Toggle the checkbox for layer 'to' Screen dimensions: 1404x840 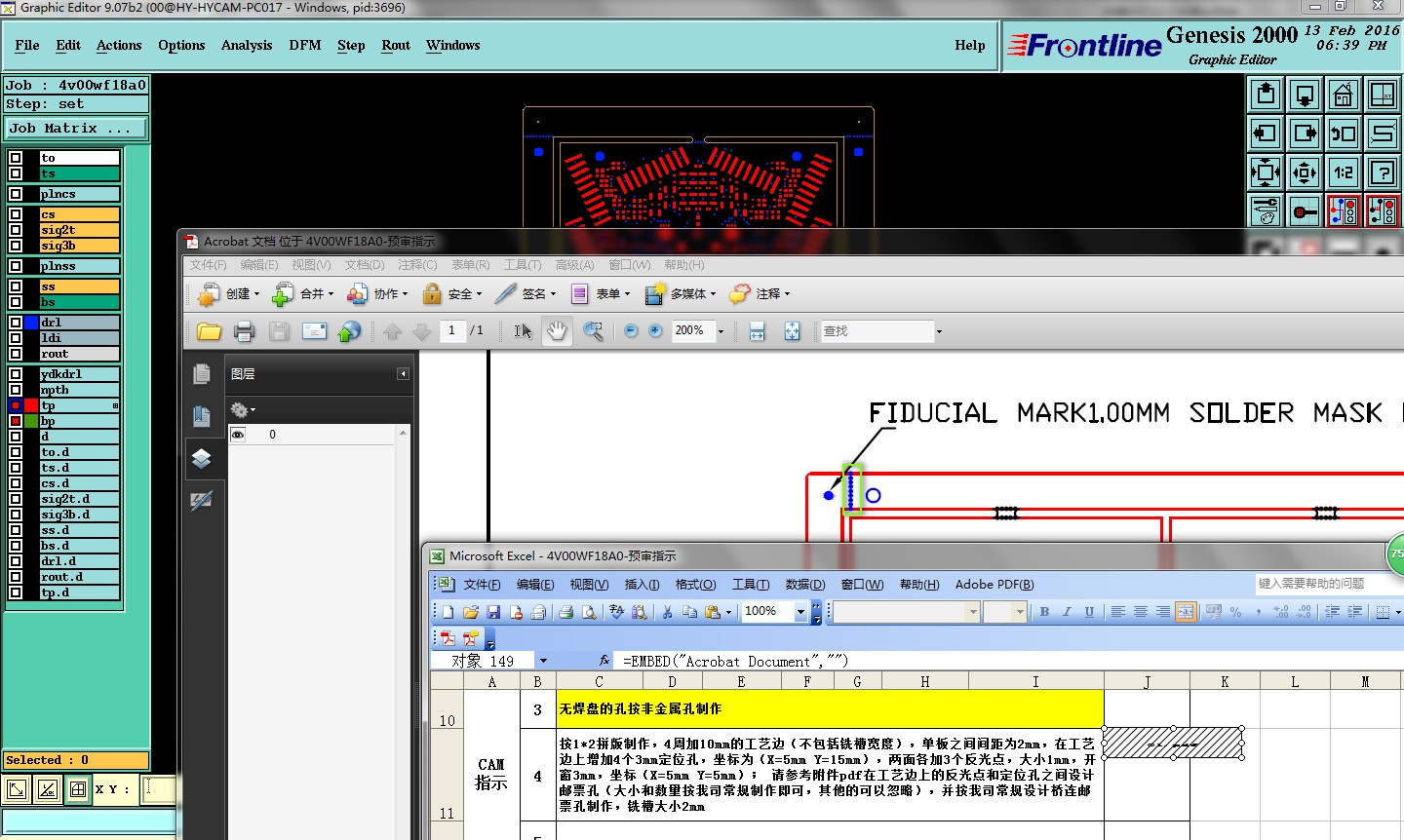pyautogui.click(x=16, y=158)
